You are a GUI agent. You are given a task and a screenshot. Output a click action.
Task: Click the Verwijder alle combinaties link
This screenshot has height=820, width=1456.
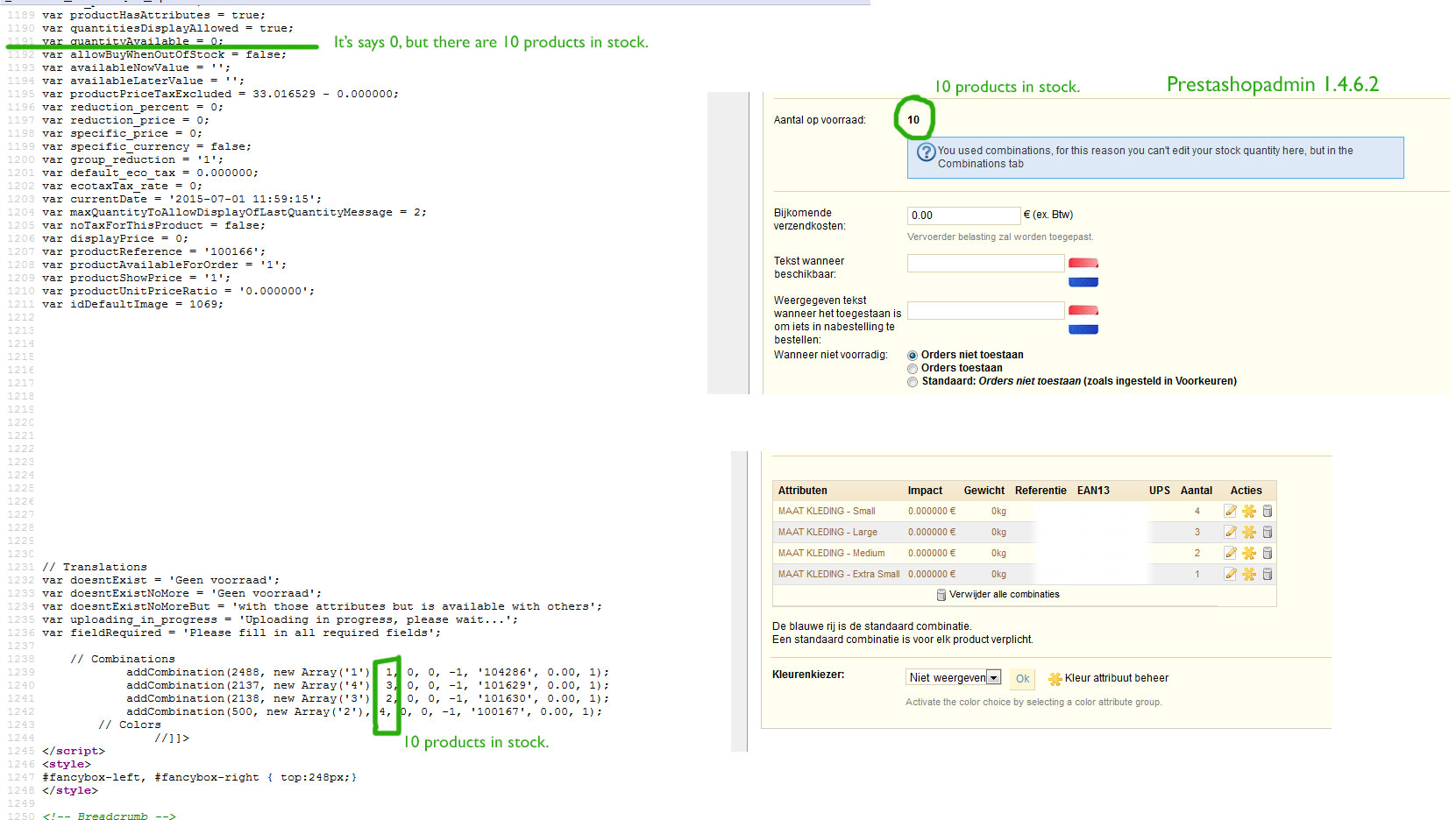(1005, 594)
